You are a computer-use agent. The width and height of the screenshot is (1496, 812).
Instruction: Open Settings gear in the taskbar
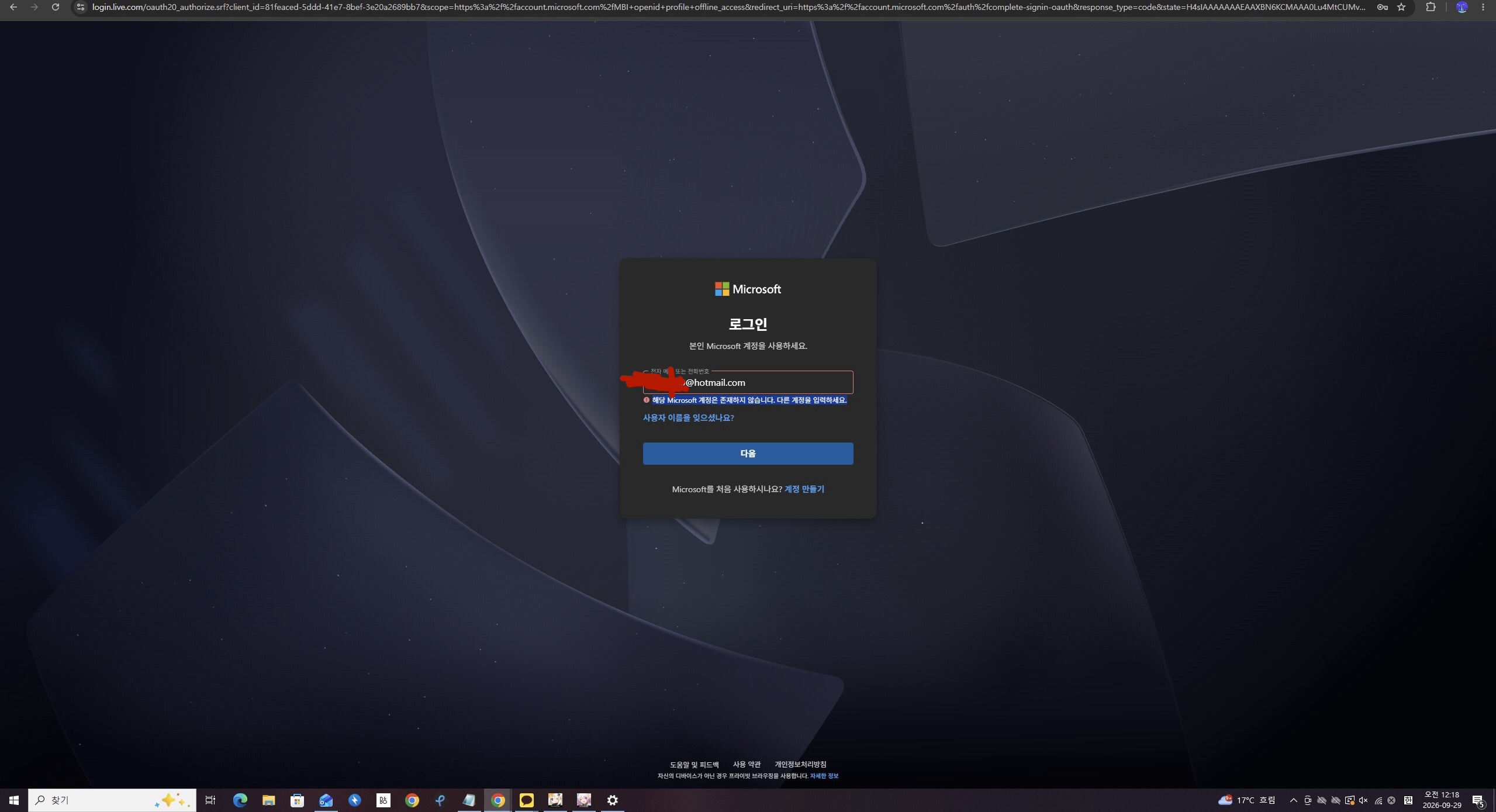tap(612, 800)
